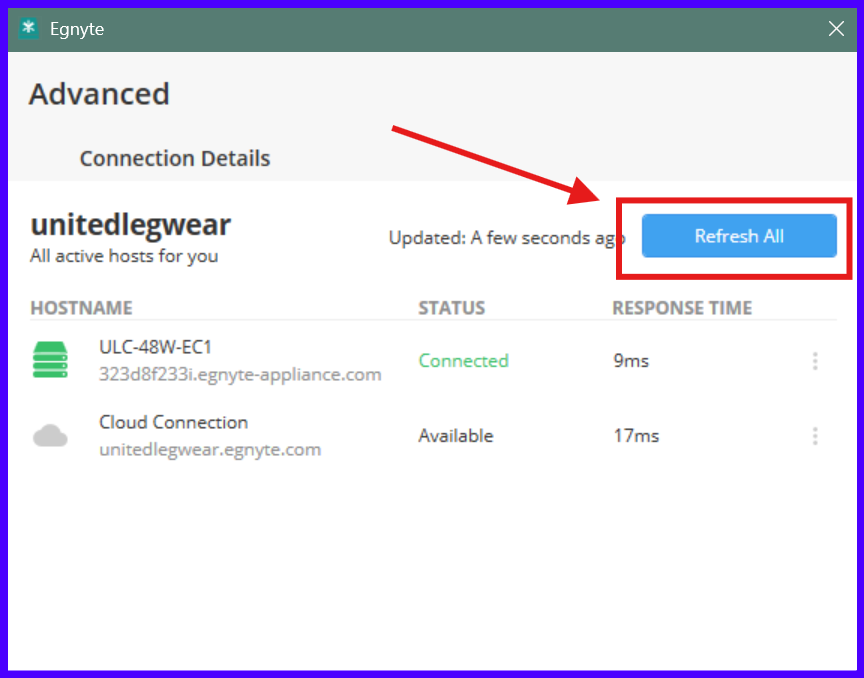Image resolution: width=864 pixels, height=678 pixels.
Task: Click the 323d8f233i.egnyte-appliance.com address
Action: click(240, 374)
